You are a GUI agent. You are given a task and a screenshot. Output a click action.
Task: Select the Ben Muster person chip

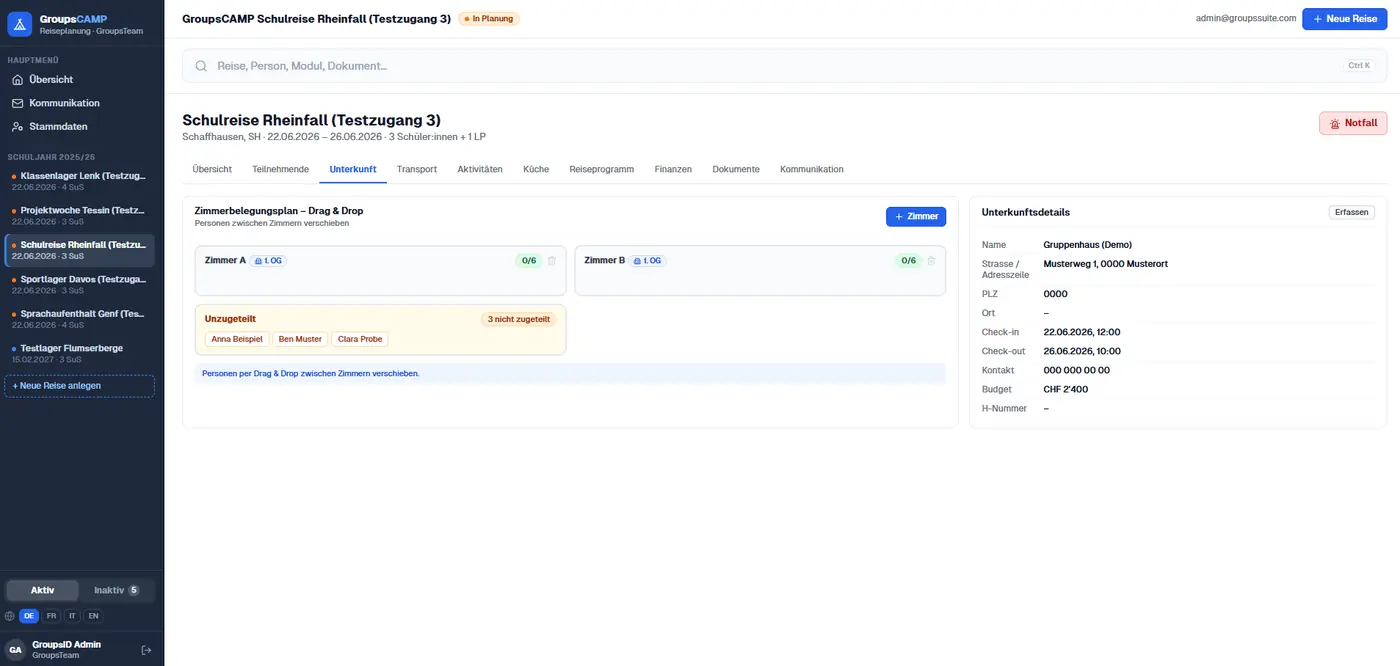pyautogui.click(x=300, y=339)
